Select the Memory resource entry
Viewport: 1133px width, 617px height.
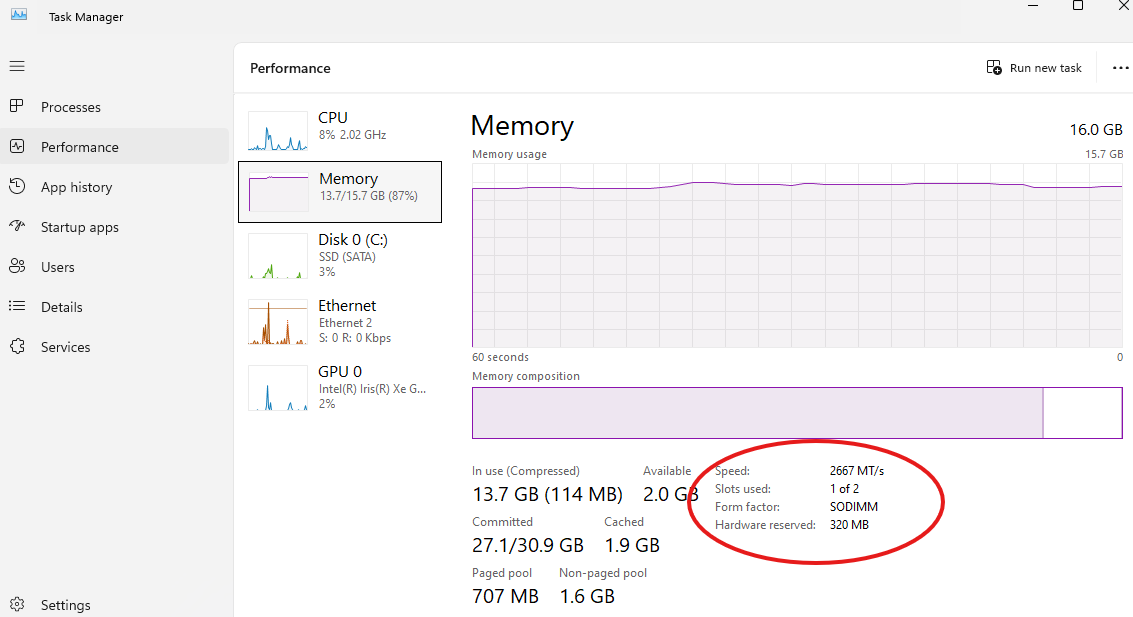click(340, 191)
